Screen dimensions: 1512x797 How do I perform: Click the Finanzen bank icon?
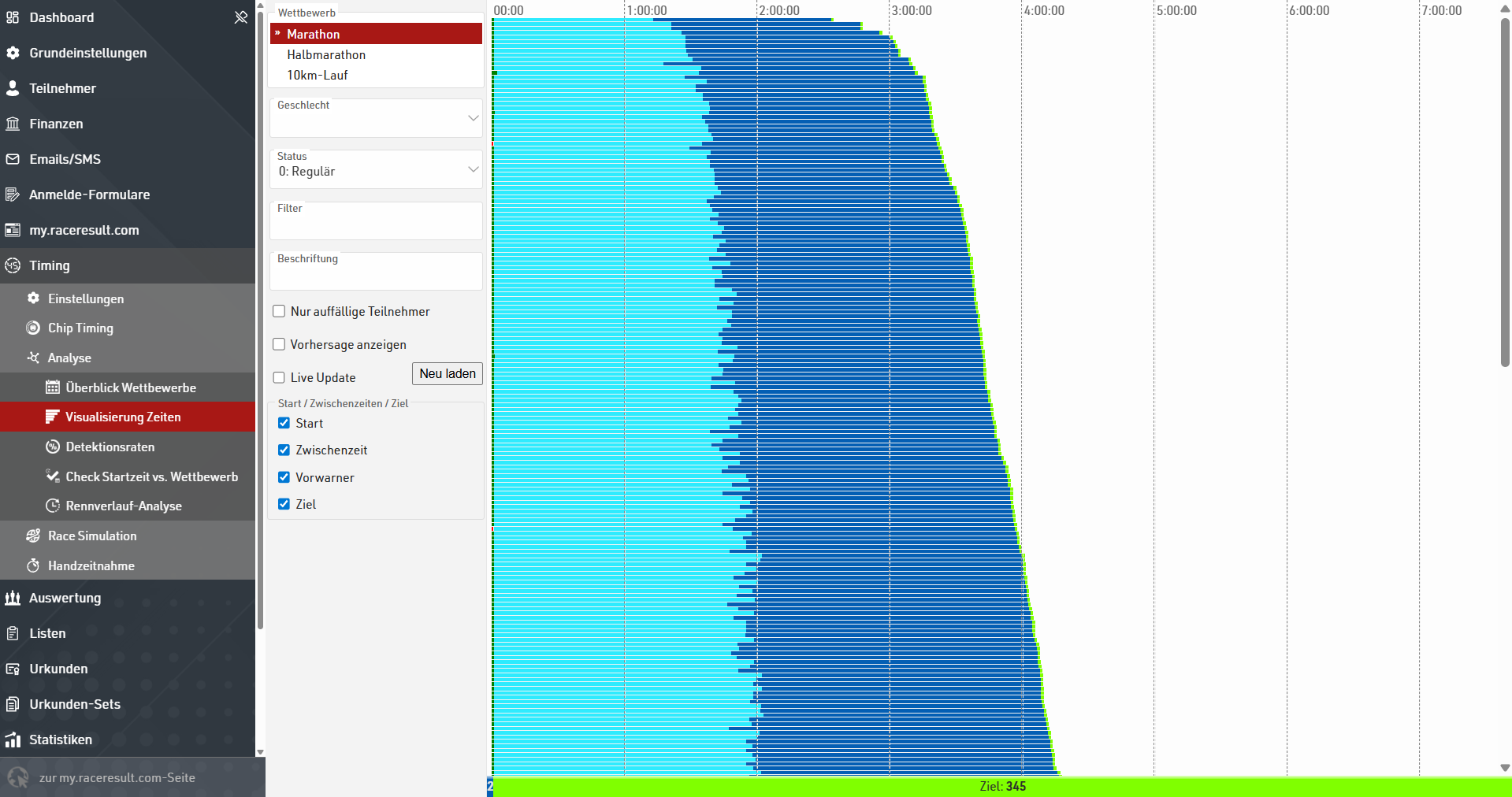[13, 124]
